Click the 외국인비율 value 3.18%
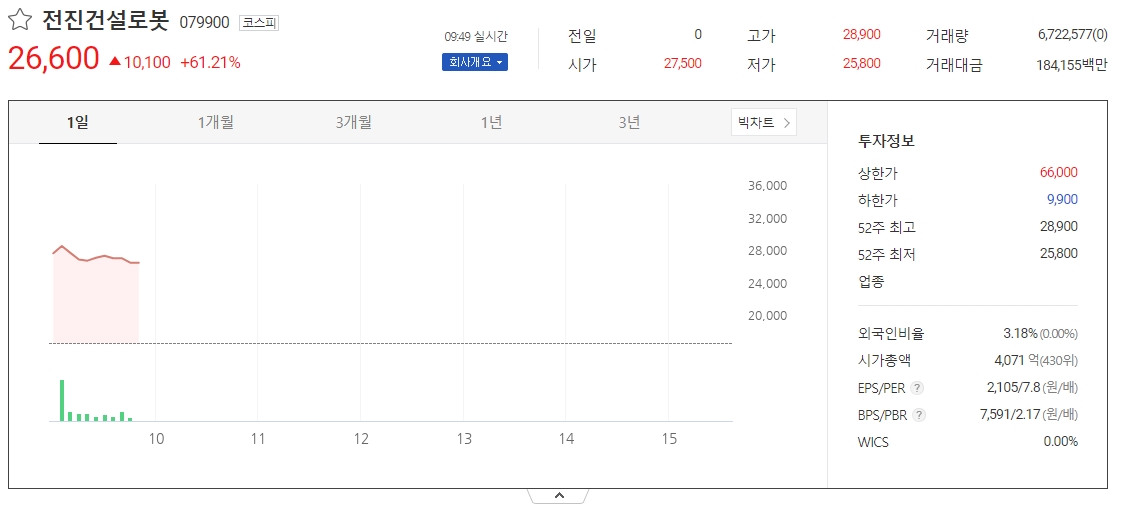The width and height of the screenshot is (1127, 507). tap(1020, 334)
